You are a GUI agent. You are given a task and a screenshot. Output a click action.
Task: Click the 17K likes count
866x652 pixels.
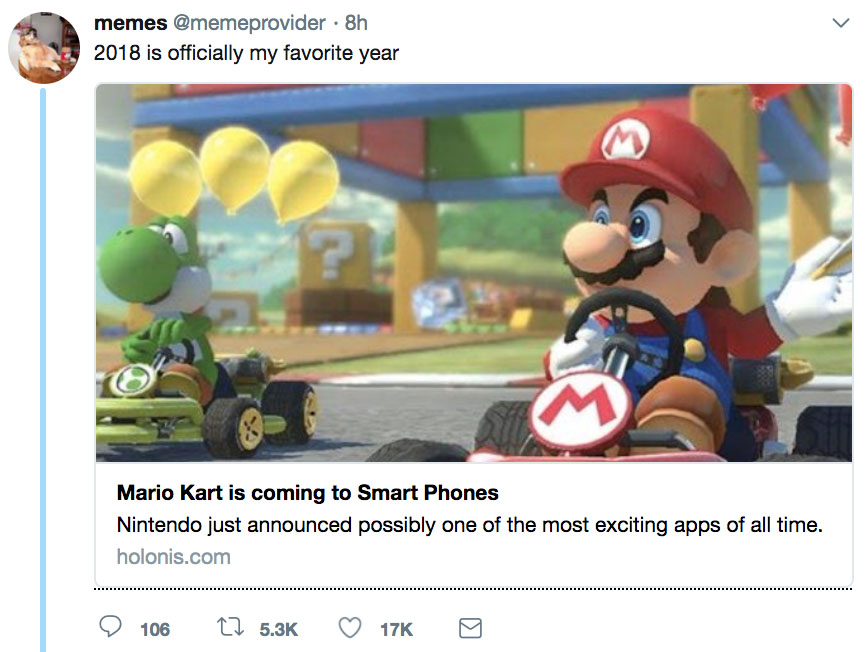tap(396, 629)
